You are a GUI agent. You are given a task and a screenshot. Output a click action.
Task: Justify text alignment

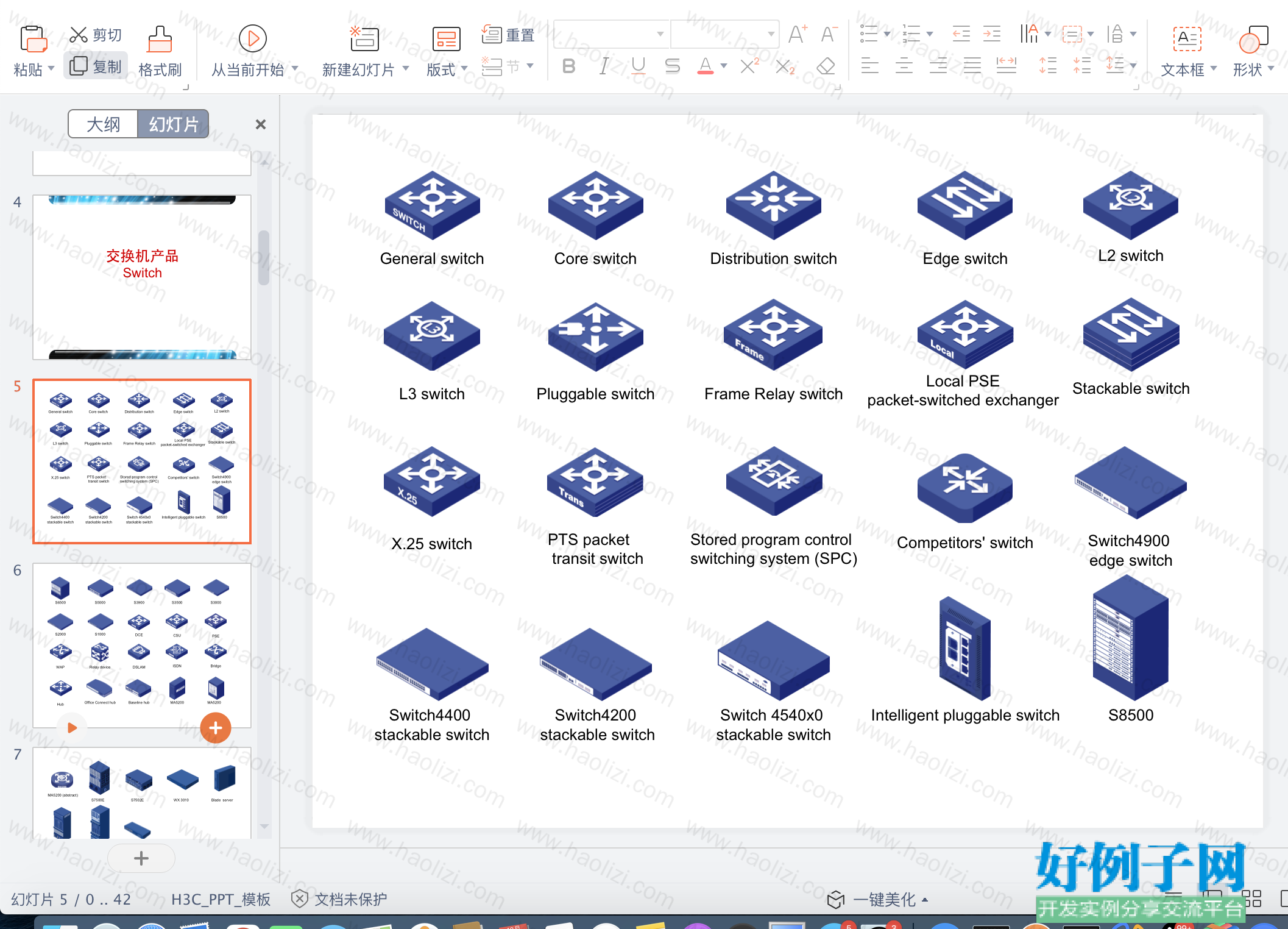972,65
